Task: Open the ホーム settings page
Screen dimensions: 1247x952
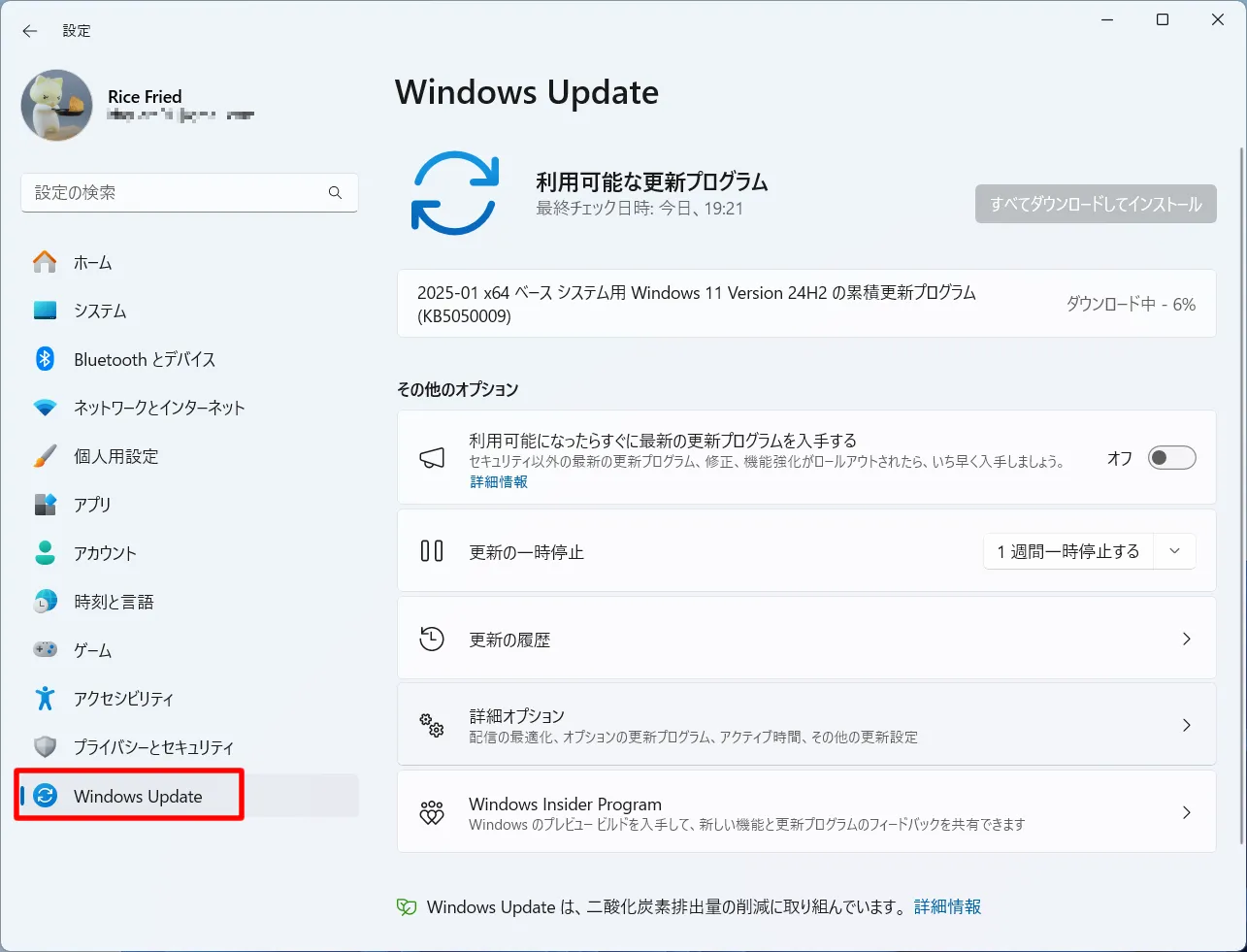Action: click(x=189, y=262)
